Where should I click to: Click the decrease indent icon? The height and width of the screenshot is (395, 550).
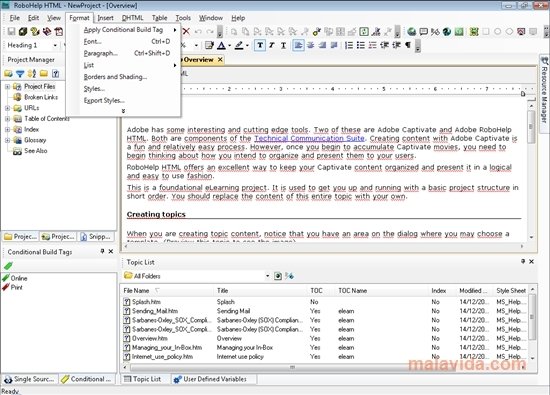384,45
